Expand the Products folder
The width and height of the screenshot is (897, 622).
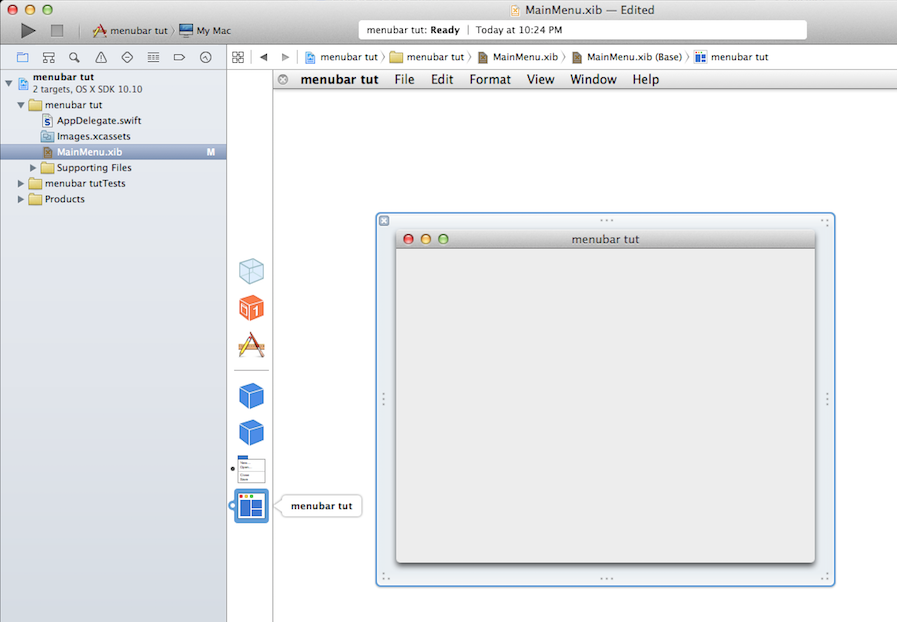pyautogui.click(x=22, y=200)
